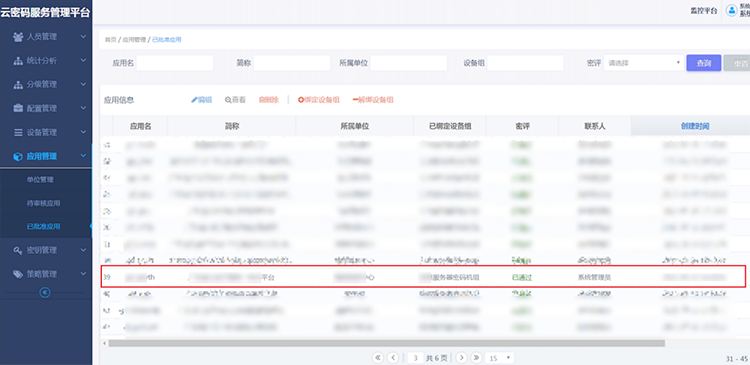Expand the 策略管理 chevron
The width and height of the screenshot is (750, 365).
point(83,274)
